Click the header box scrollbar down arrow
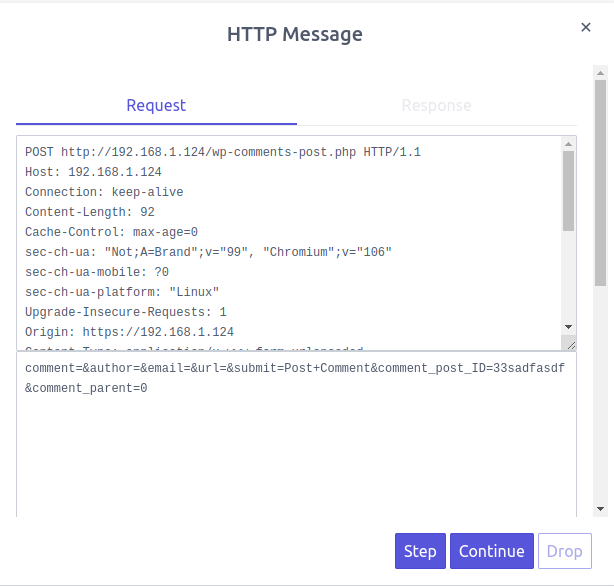Image resolution: width=614 pixels, height=586 pixels. point(568,327)
